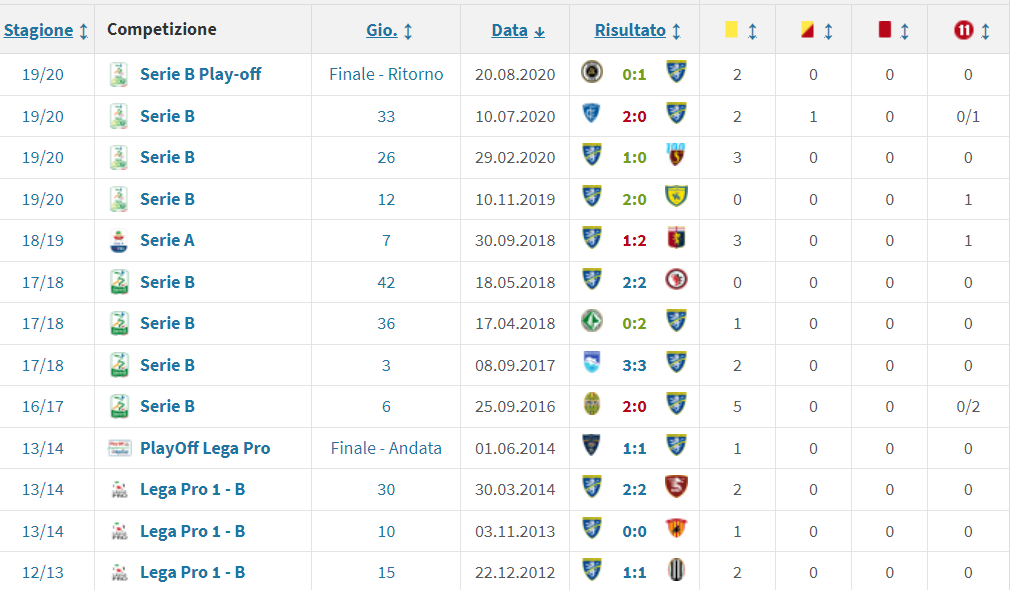1010x590 pixels.
Task: Open Finale - Andata matchday link
Action: click(386, 448)
